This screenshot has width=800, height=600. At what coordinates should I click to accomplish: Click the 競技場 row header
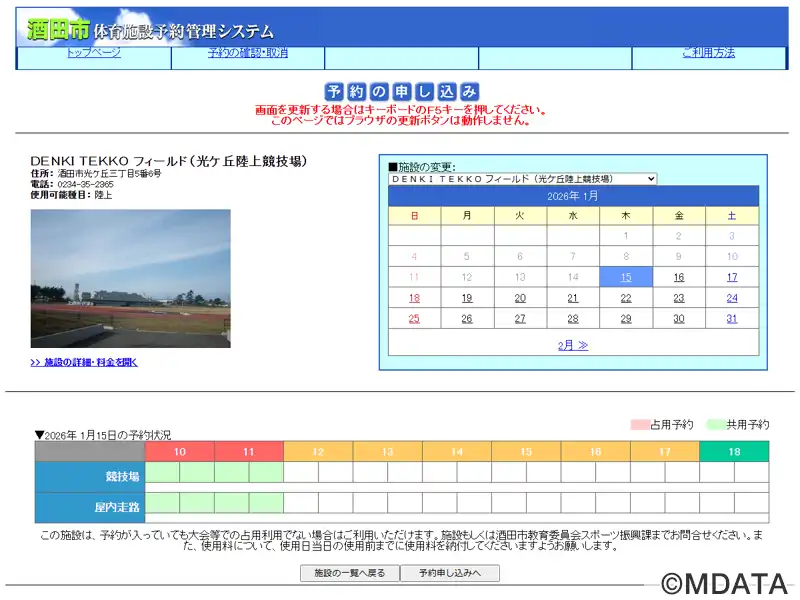click(x=90, y=476)
